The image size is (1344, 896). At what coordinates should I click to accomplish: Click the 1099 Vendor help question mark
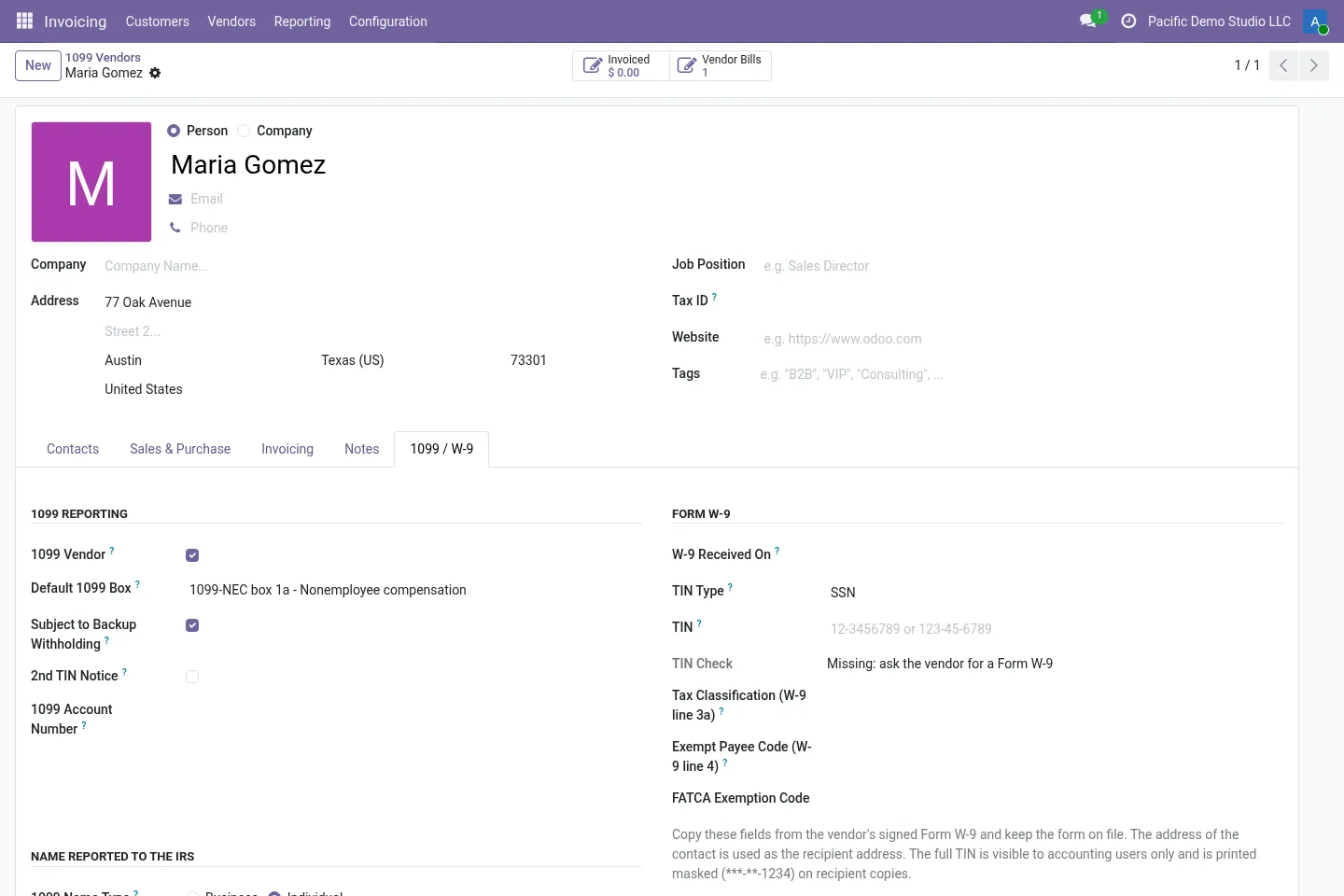(x=112, y=551)
